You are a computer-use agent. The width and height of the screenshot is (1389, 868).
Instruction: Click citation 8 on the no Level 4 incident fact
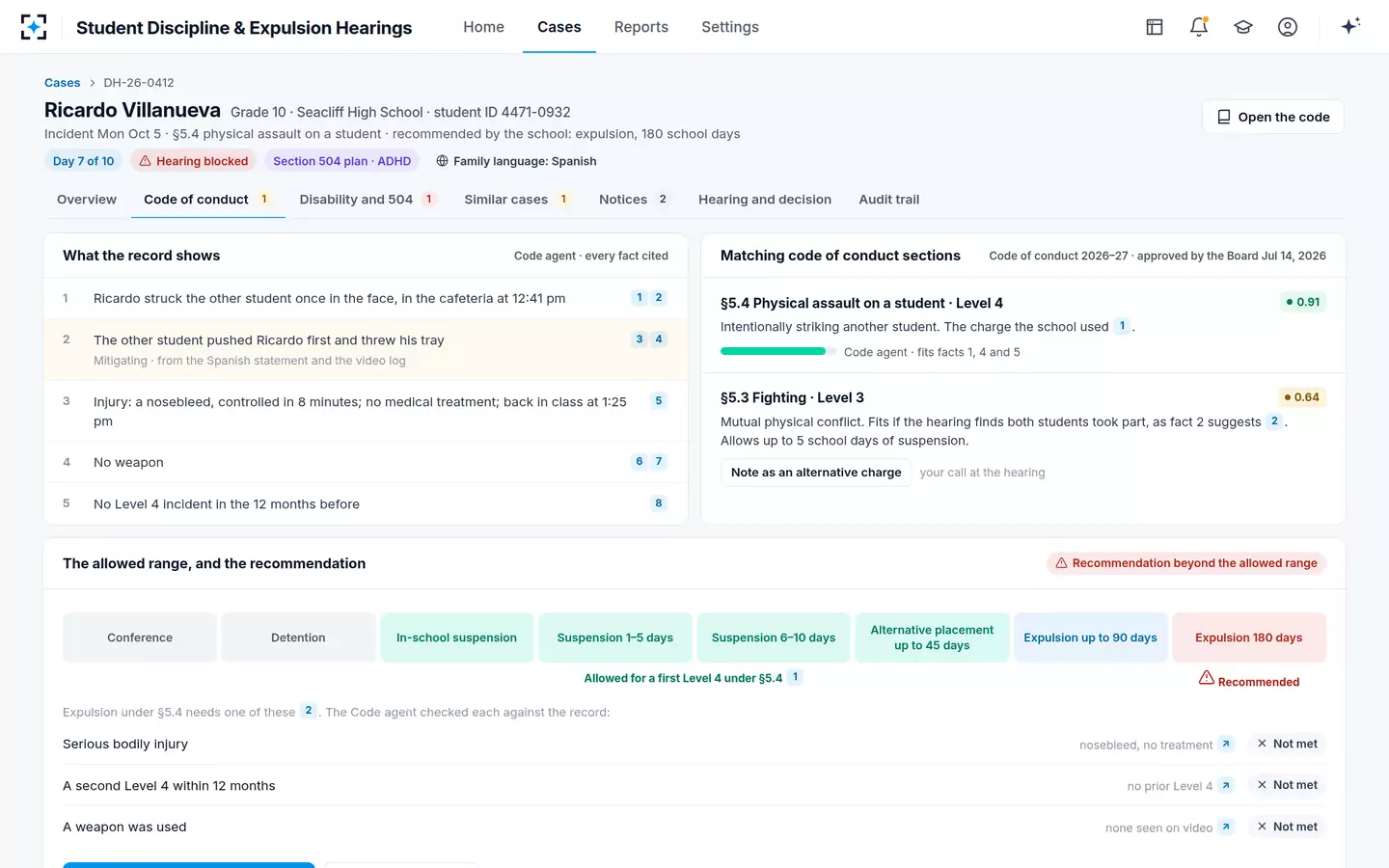[x=659, y=503]
